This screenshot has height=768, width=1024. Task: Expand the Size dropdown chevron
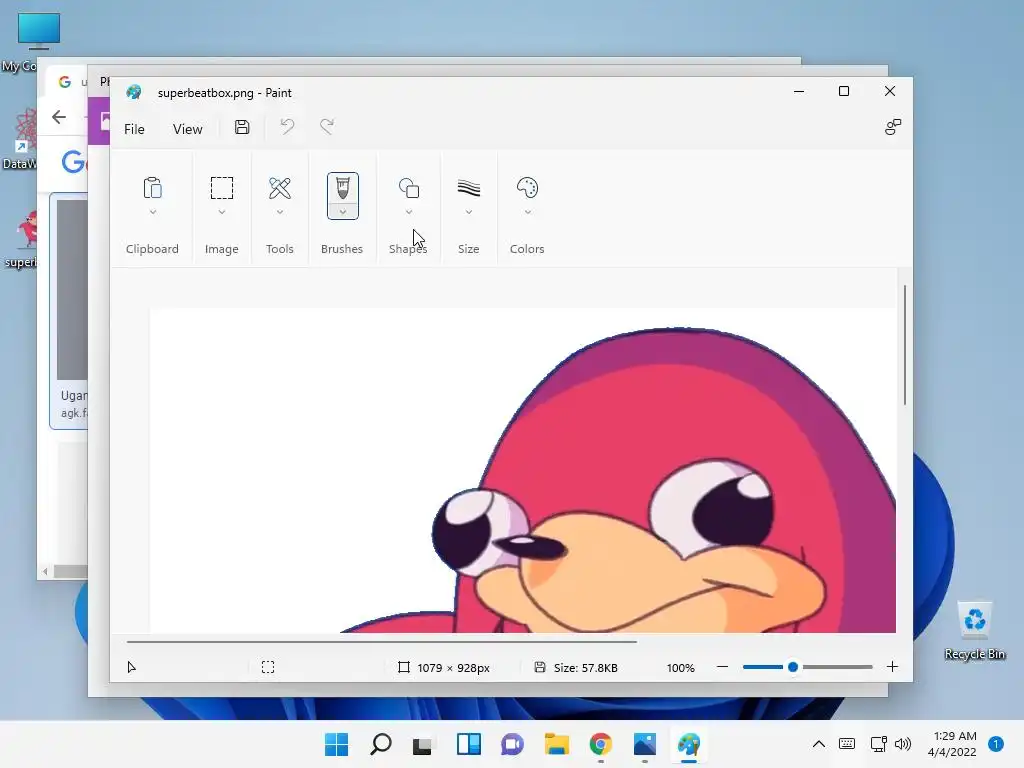[x=469, y=212]
